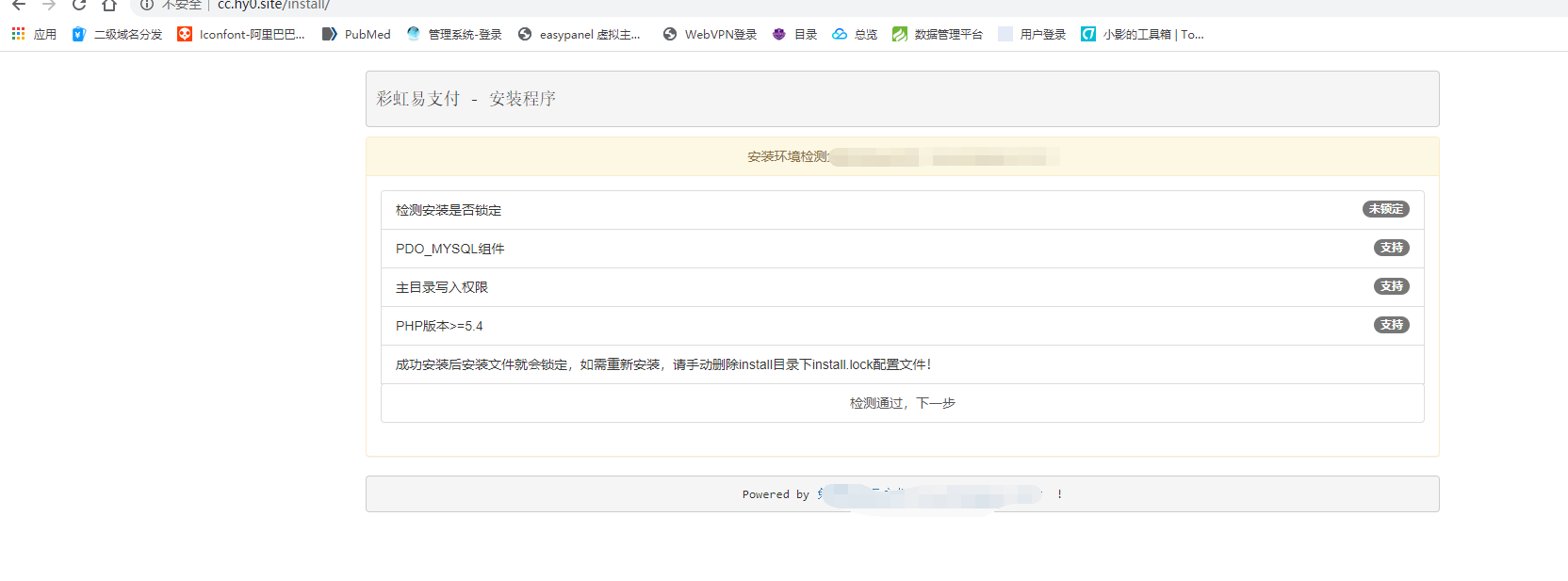Open the 目录 bookmark
This screenshot has width=1568, height=581.
tap(794, 35)
